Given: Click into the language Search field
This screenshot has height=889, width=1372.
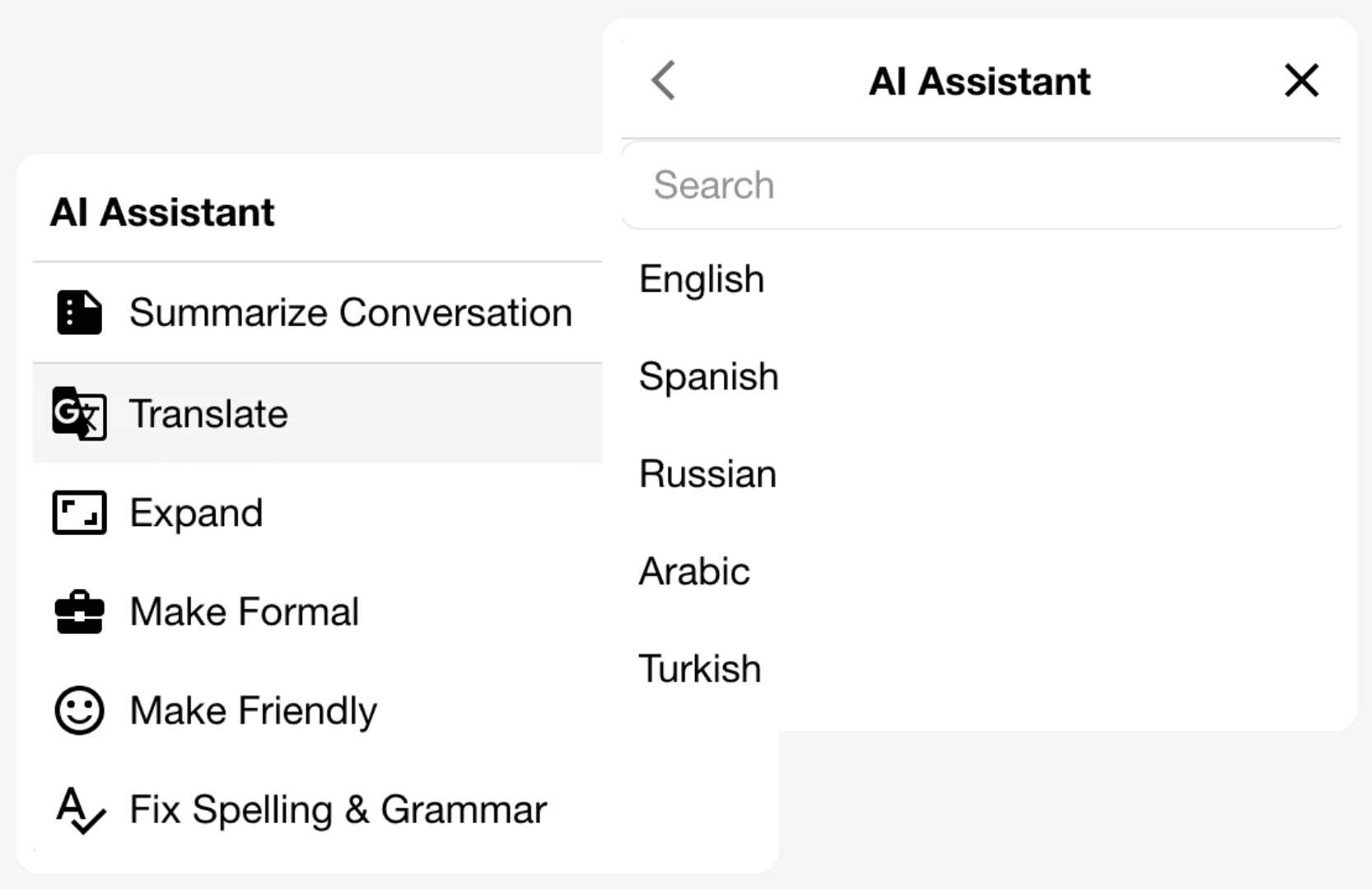Looking at the screenshot, I should (982, 185).
